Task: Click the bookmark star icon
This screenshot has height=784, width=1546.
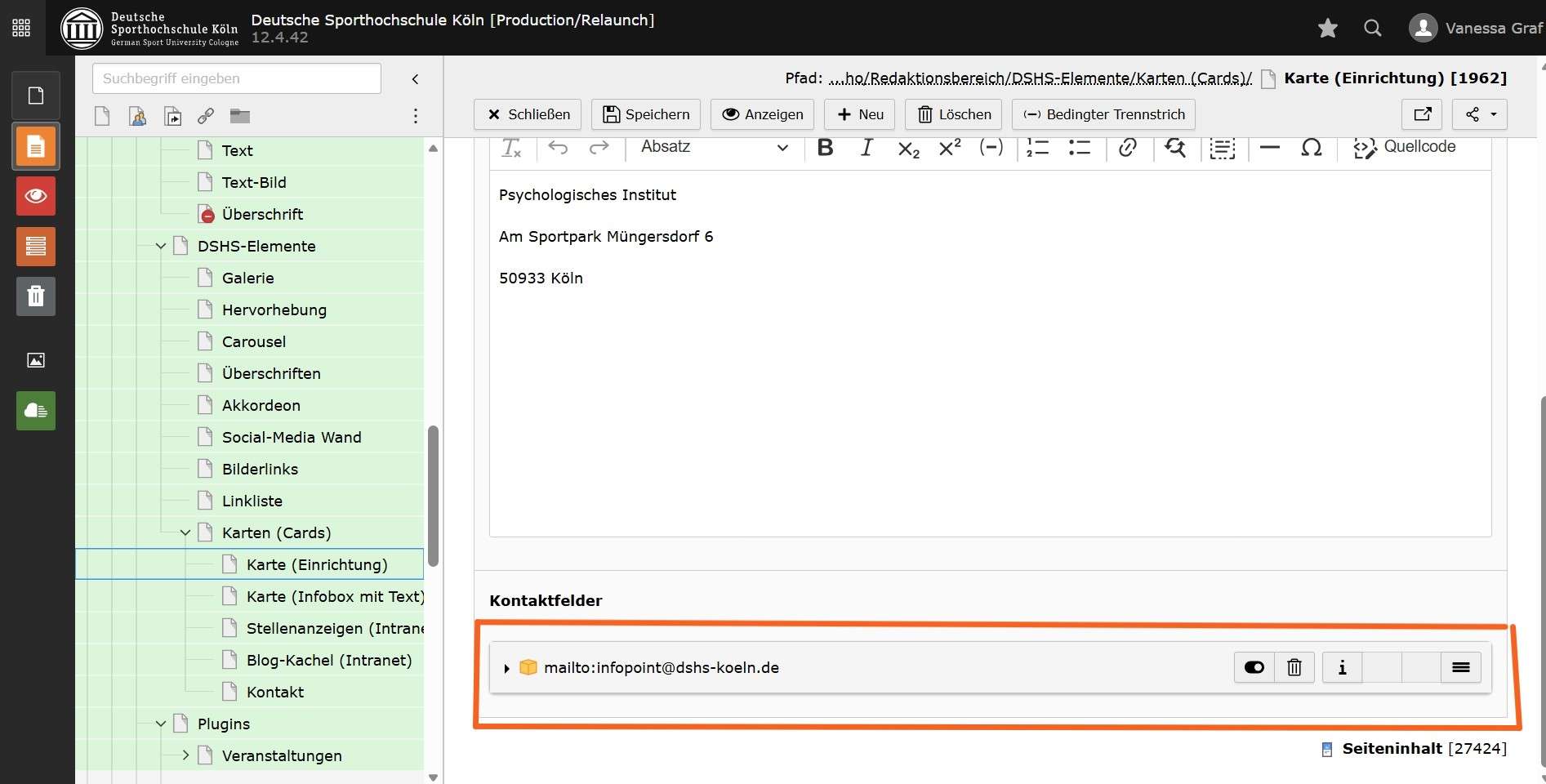Action: (1327, 29)
